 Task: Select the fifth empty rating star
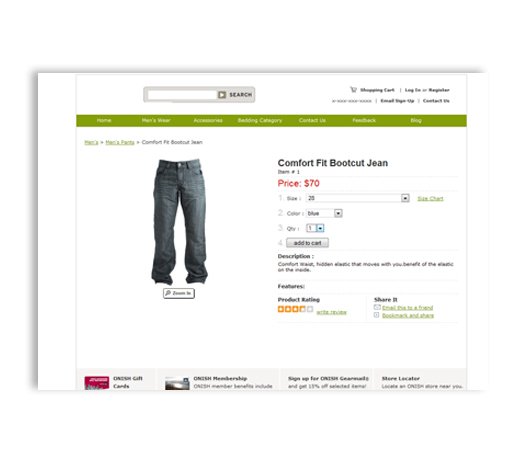[310, 309]
